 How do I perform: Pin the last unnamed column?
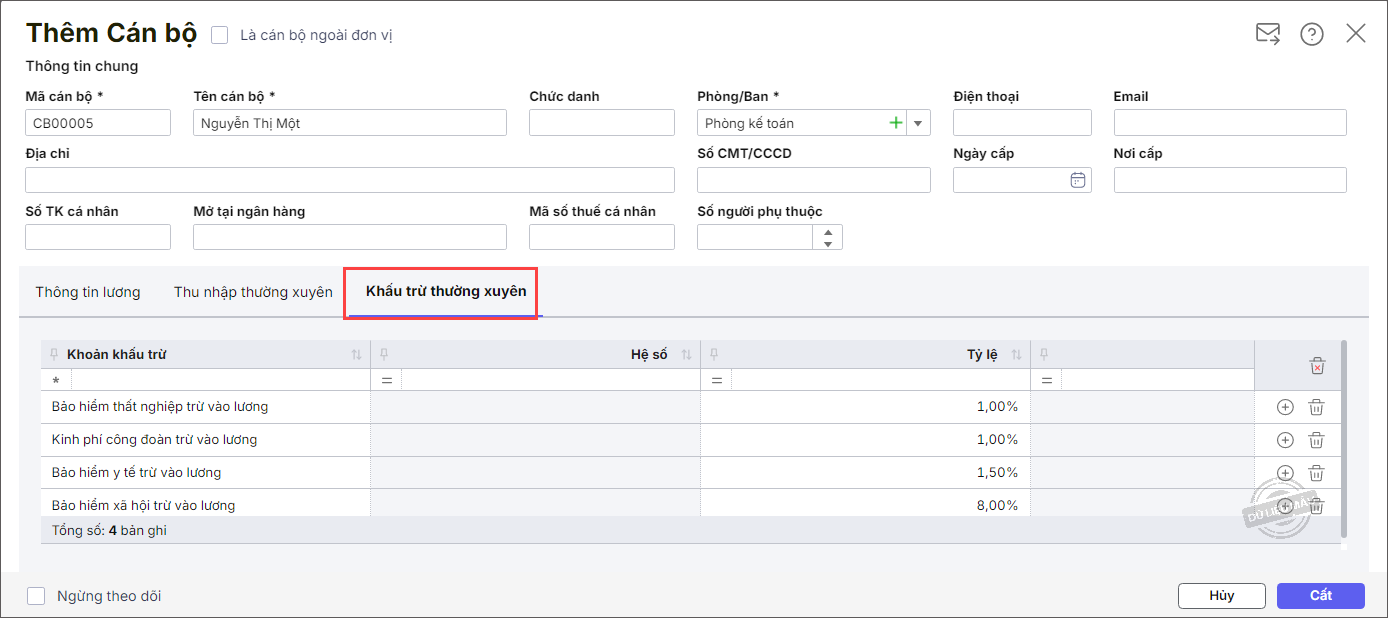tap(1045, 355)
